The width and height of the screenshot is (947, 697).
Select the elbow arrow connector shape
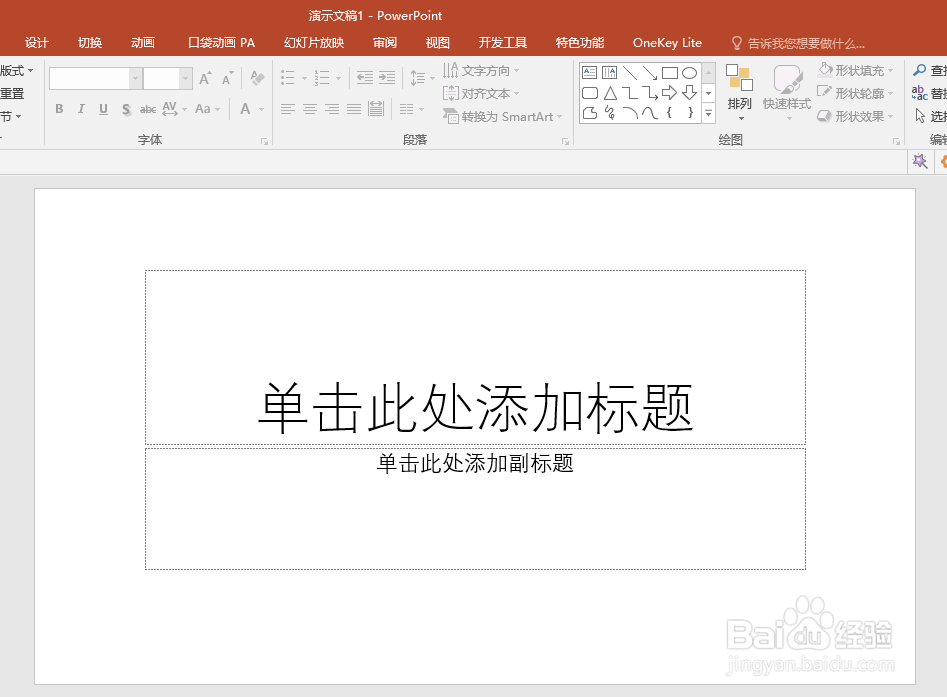point(650,93)
